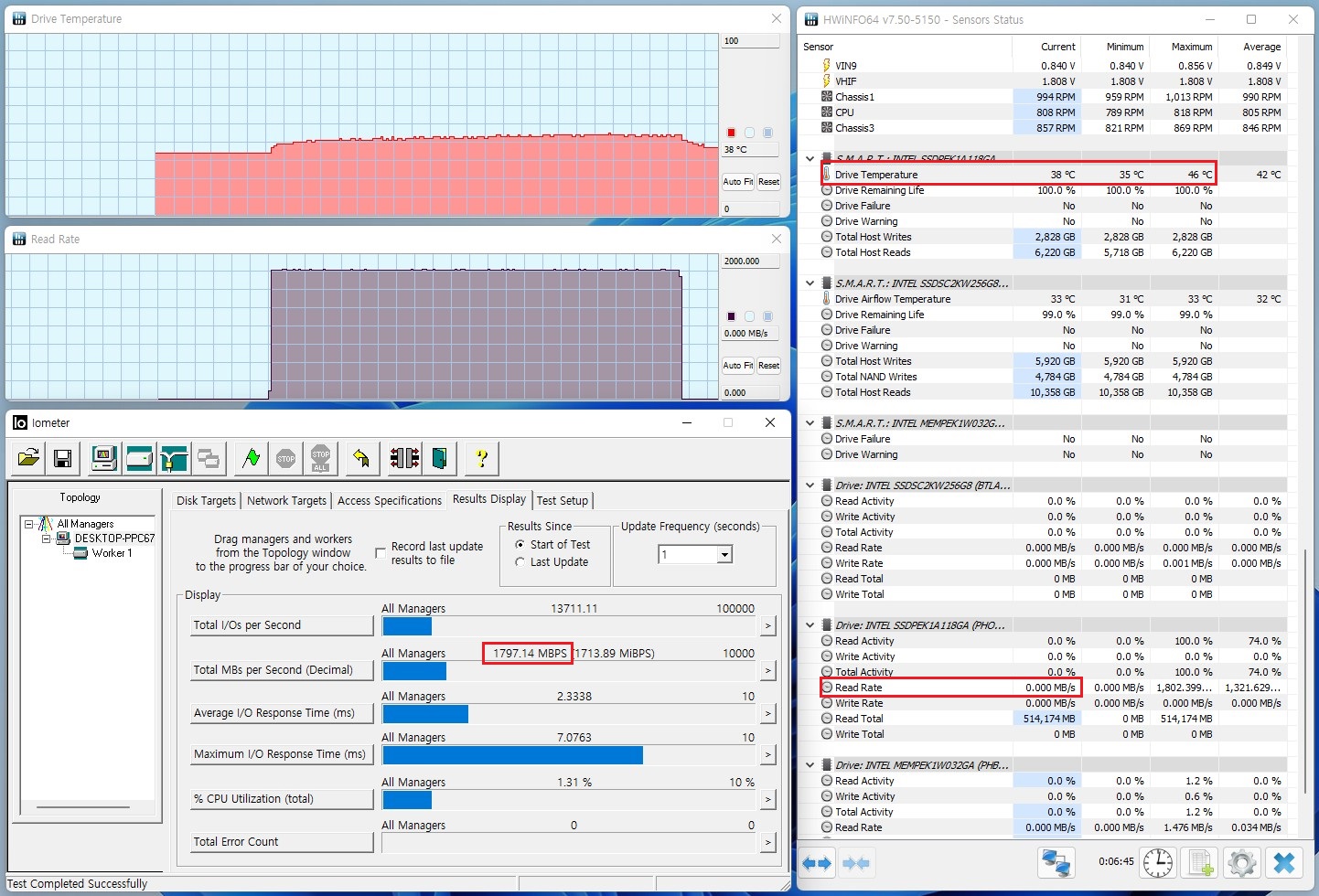Click Total I/Os per Second button

pyautogui.click(x=282, y=625)
